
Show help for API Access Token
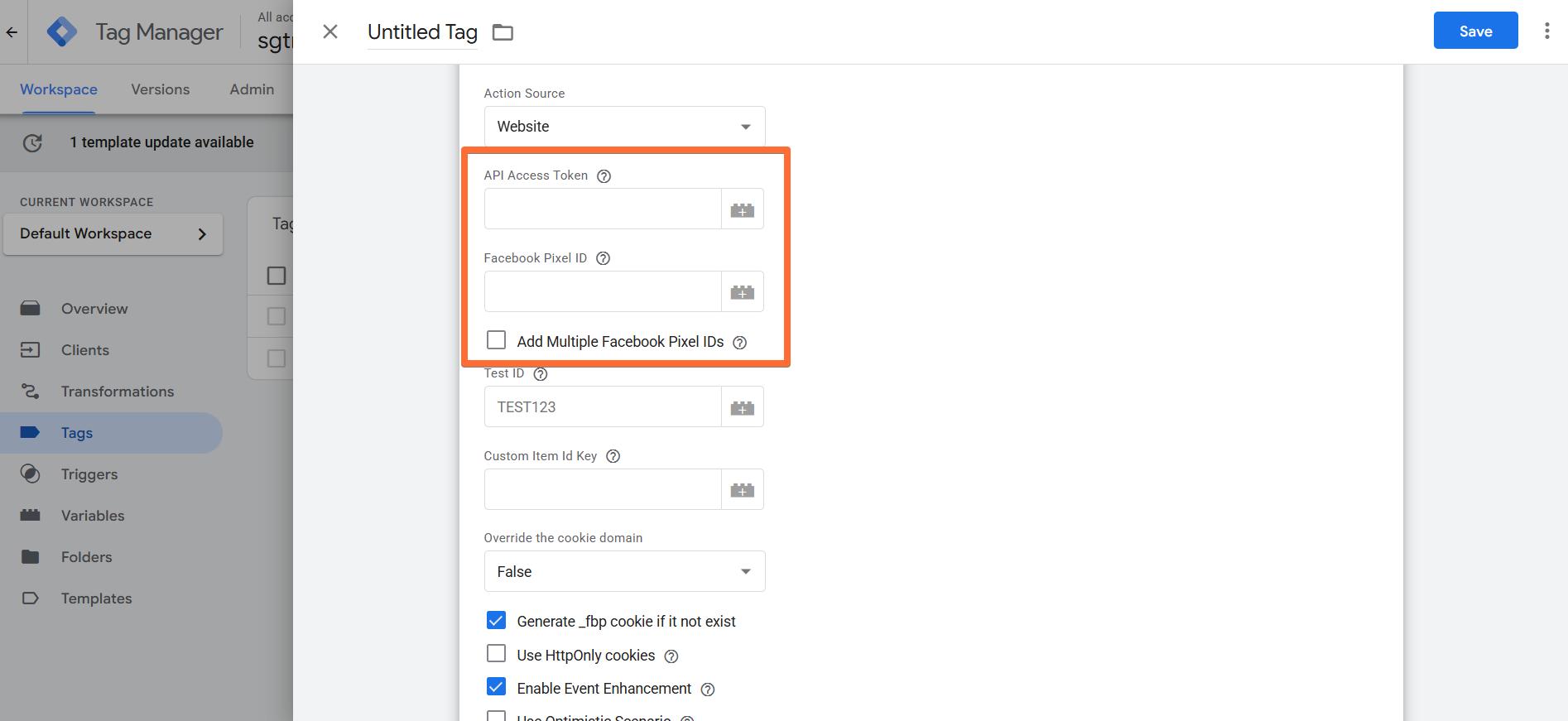coord(604,175)
